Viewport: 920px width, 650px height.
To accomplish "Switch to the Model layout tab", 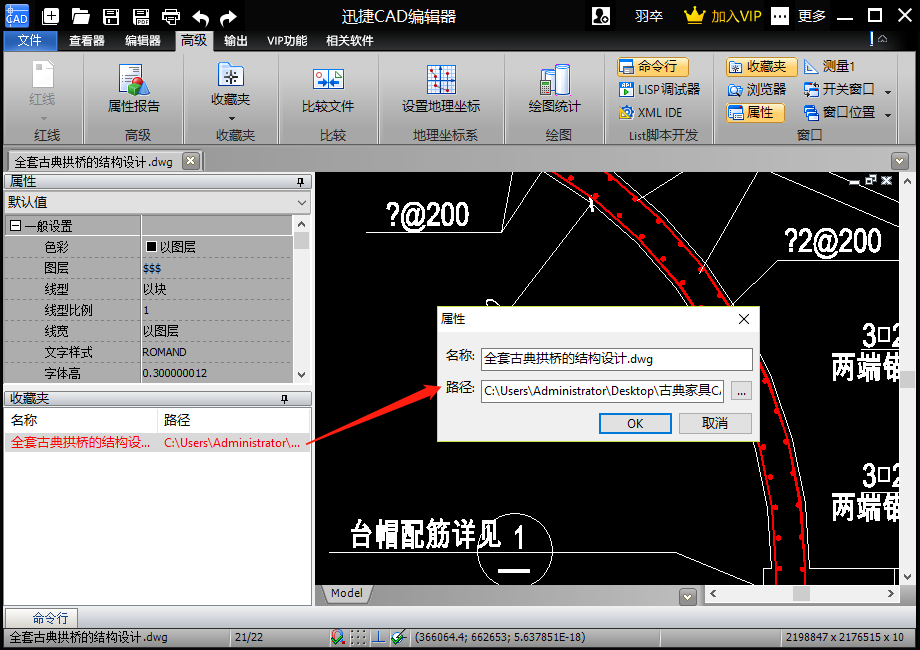I will (347, 593).
